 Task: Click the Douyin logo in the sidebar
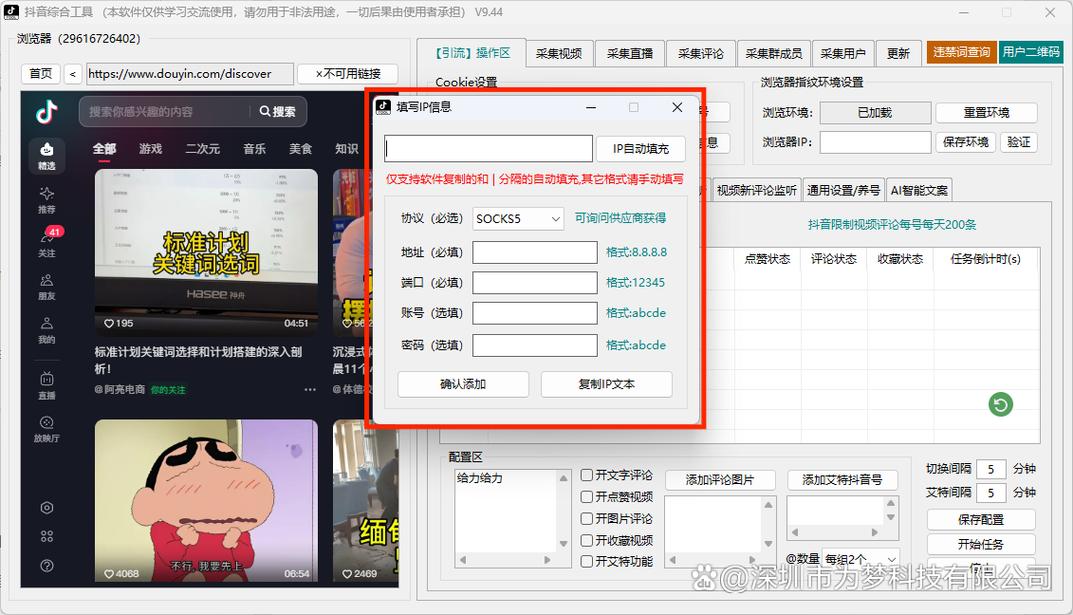coord(46,112)
